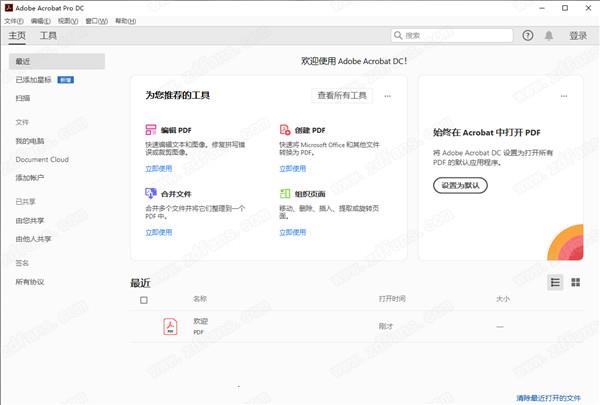Click into the search input field
600x405 pixels.
click(452, 36)
